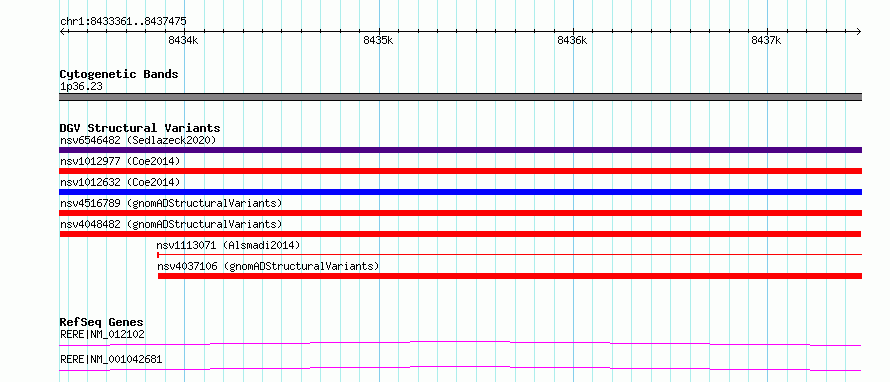The image size is (890, 382).
Task: Open variant nsv4048482 gnomAD label
Action: pyautogui.click(x=171, y=224)
